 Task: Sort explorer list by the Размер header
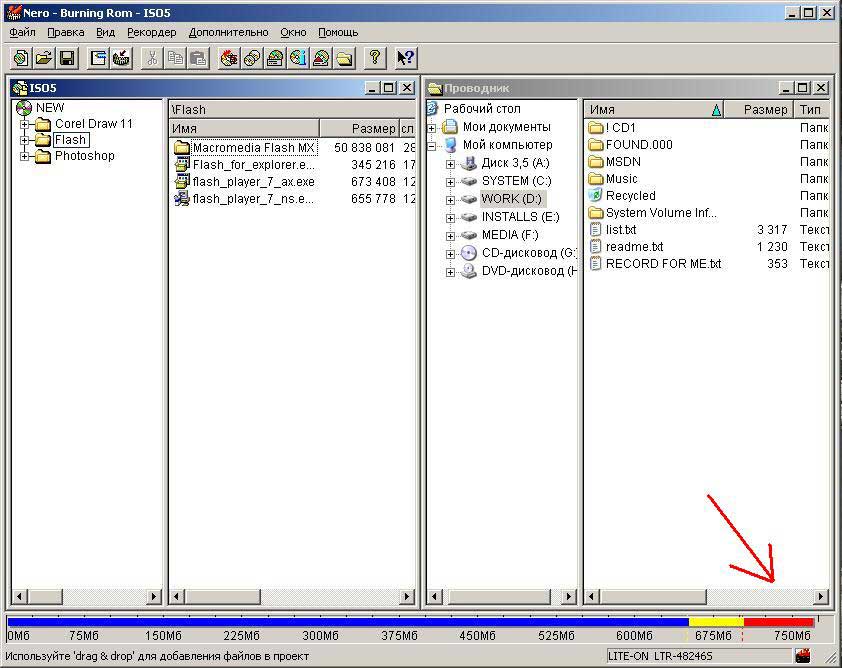click(x=759, y=110)
